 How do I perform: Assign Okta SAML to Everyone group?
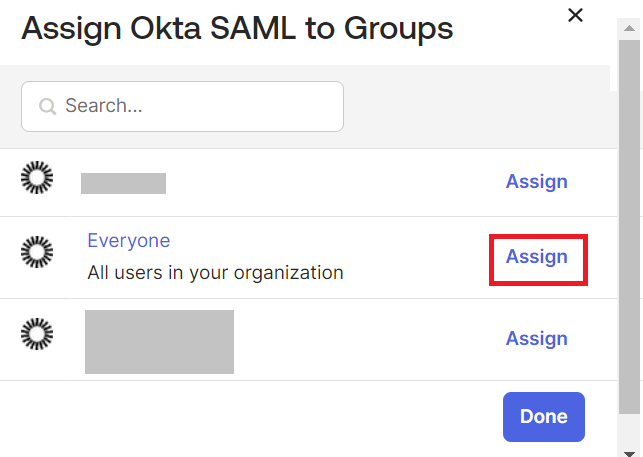[536, 257]
